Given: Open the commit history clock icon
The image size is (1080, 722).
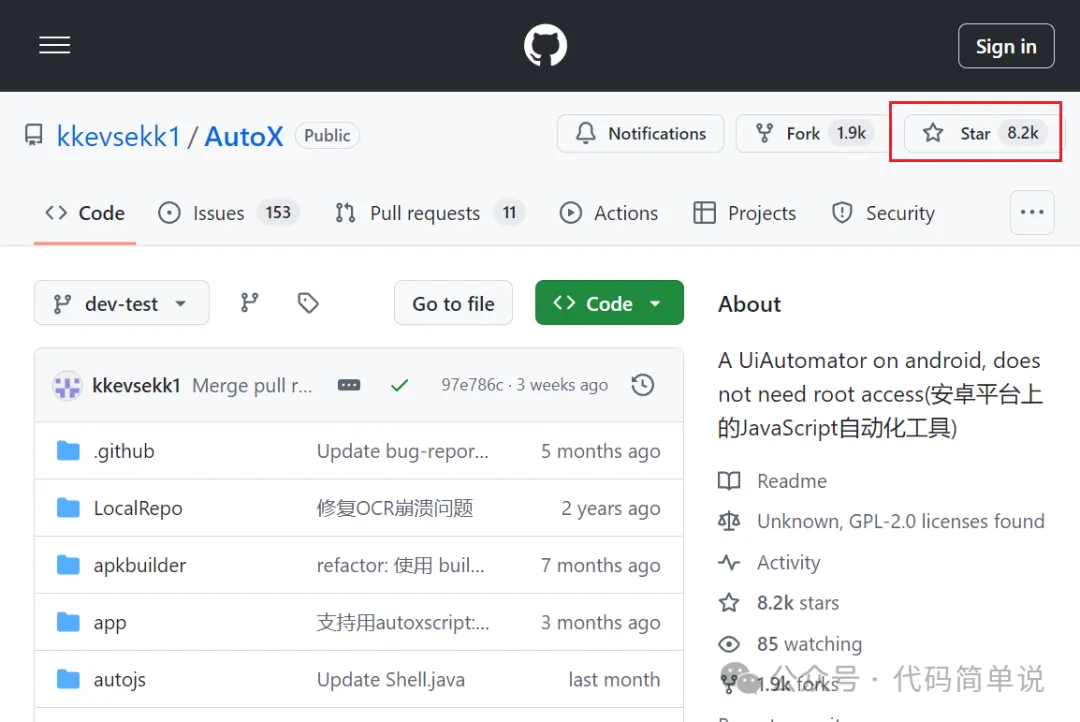Looking at the screenshot, I should (x=643, y=384).
